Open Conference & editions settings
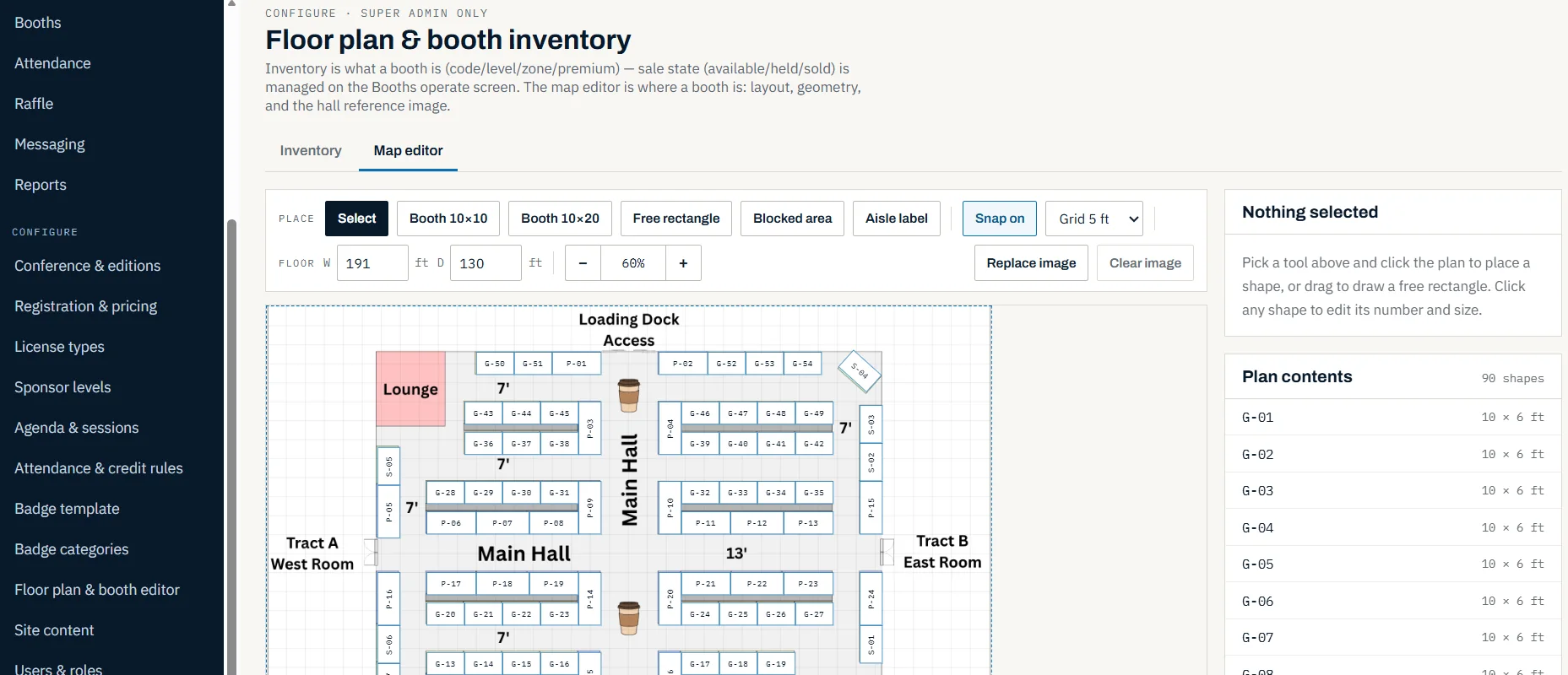Viewport: 1568px width, 675px height. click(88, 266)
